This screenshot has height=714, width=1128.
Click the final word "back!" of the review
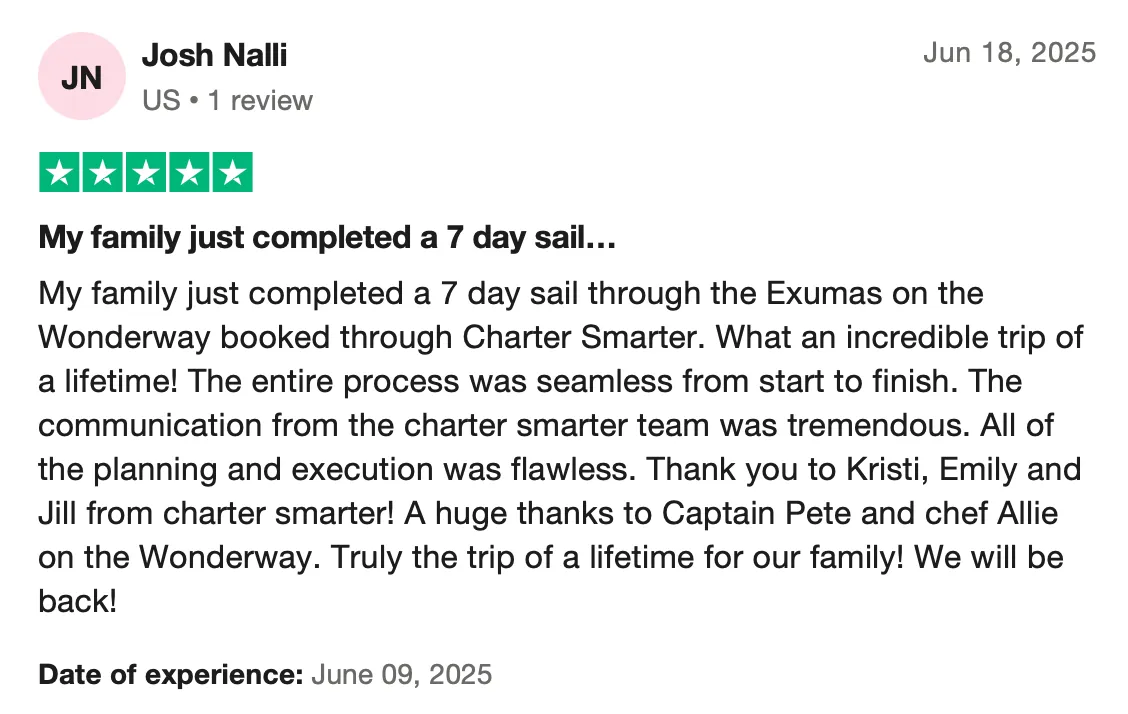coord(77,602)
